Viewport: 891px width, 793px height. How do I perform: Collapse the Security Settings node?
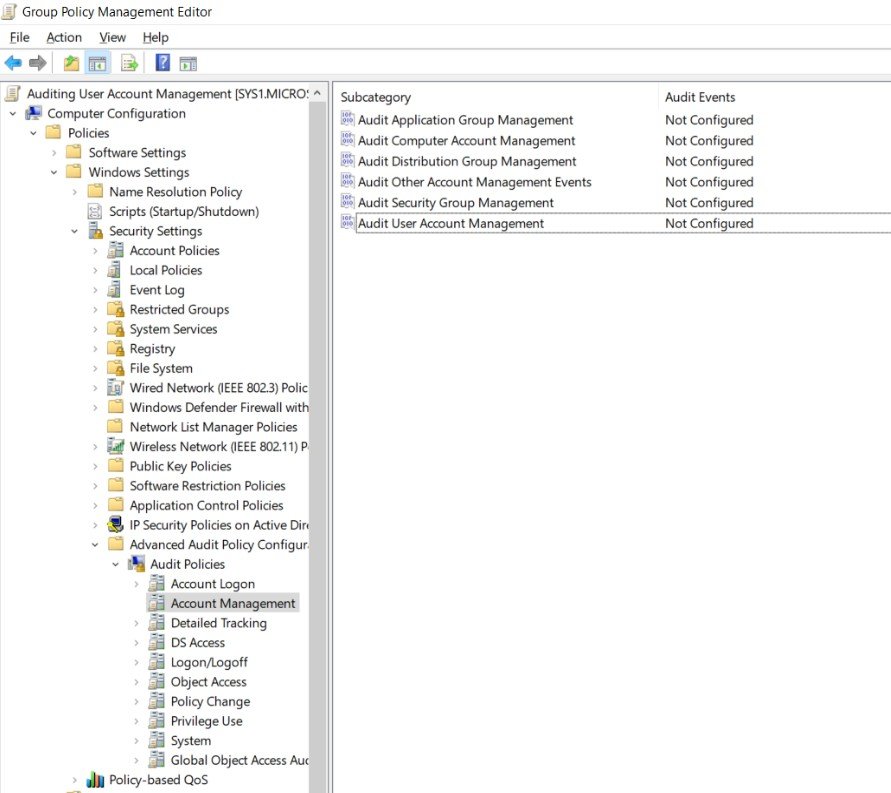(x=74, y=231)
